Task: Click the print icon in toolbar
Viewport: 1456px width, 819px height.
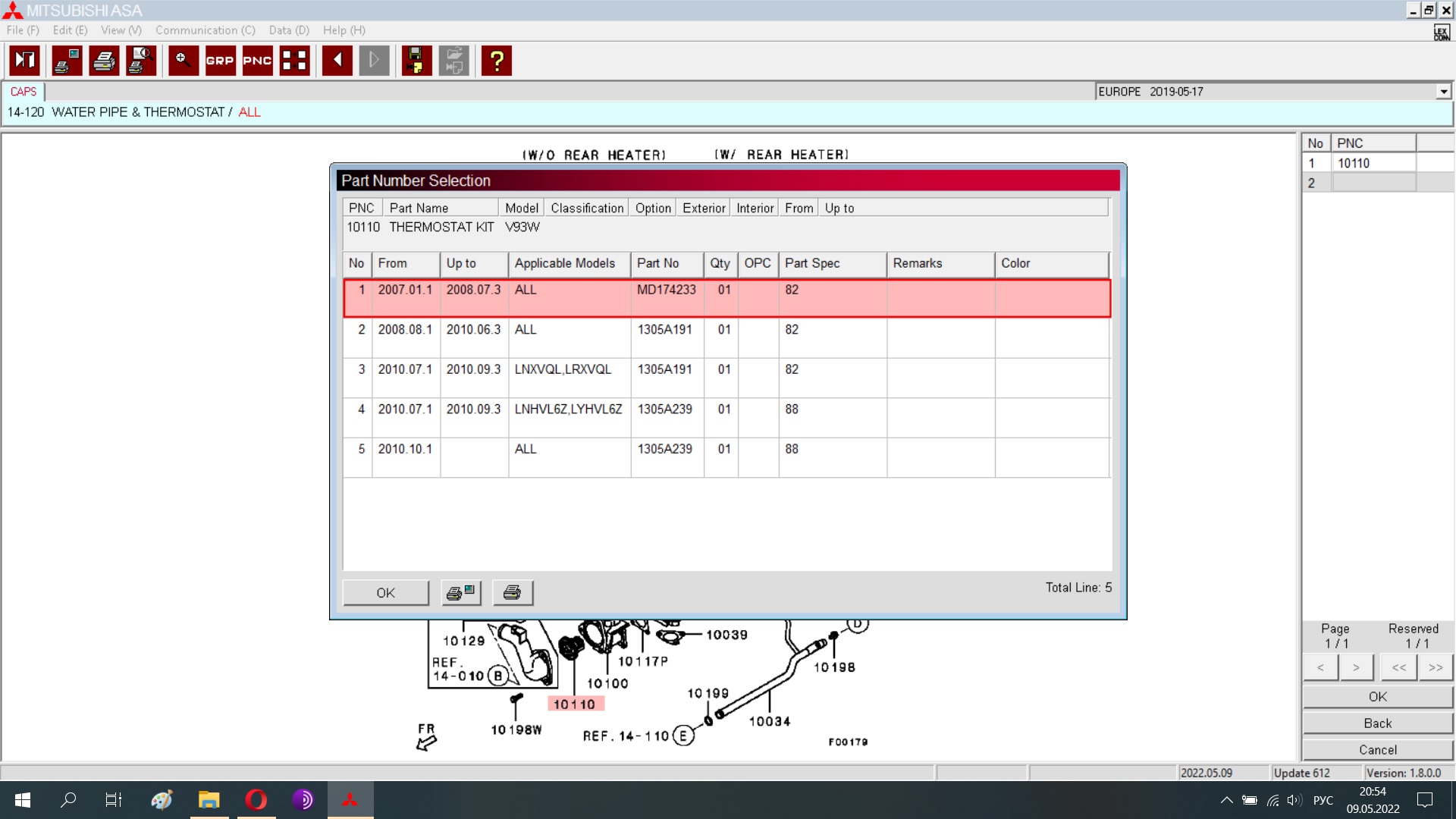Action: [104, 61]
